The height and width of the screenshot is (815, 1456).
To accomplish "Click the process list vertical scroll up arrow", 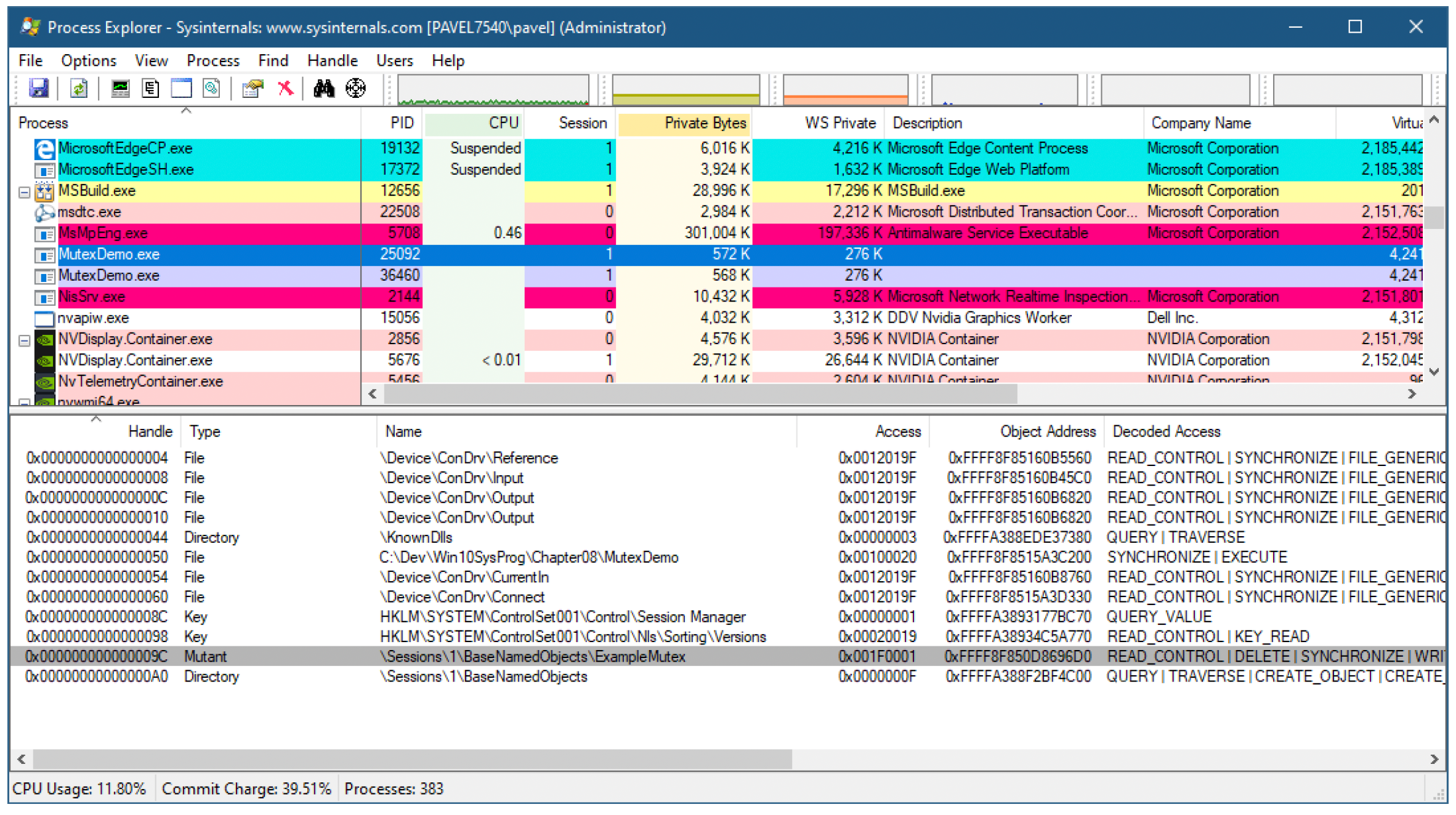I will pyautogui.click(x=1434, y=120).
